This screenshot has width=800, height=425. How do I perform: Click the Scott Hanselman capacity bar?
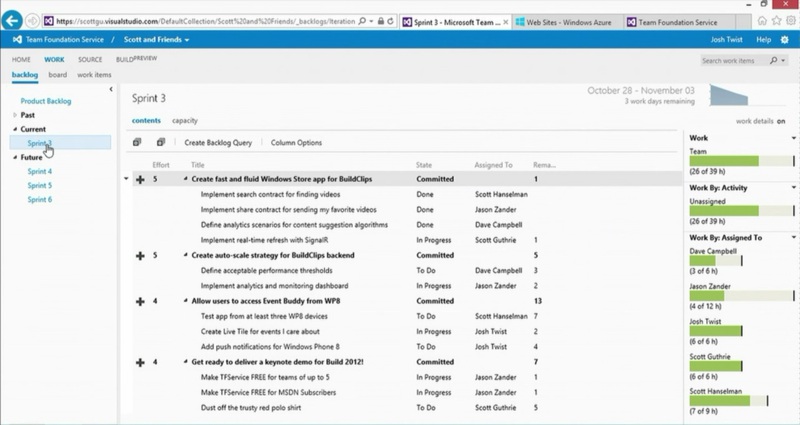click(x=729, y=401)
